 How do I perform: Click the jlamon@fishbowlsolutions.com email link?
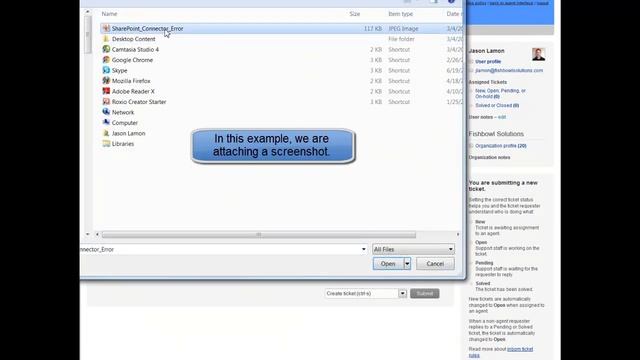509,71
